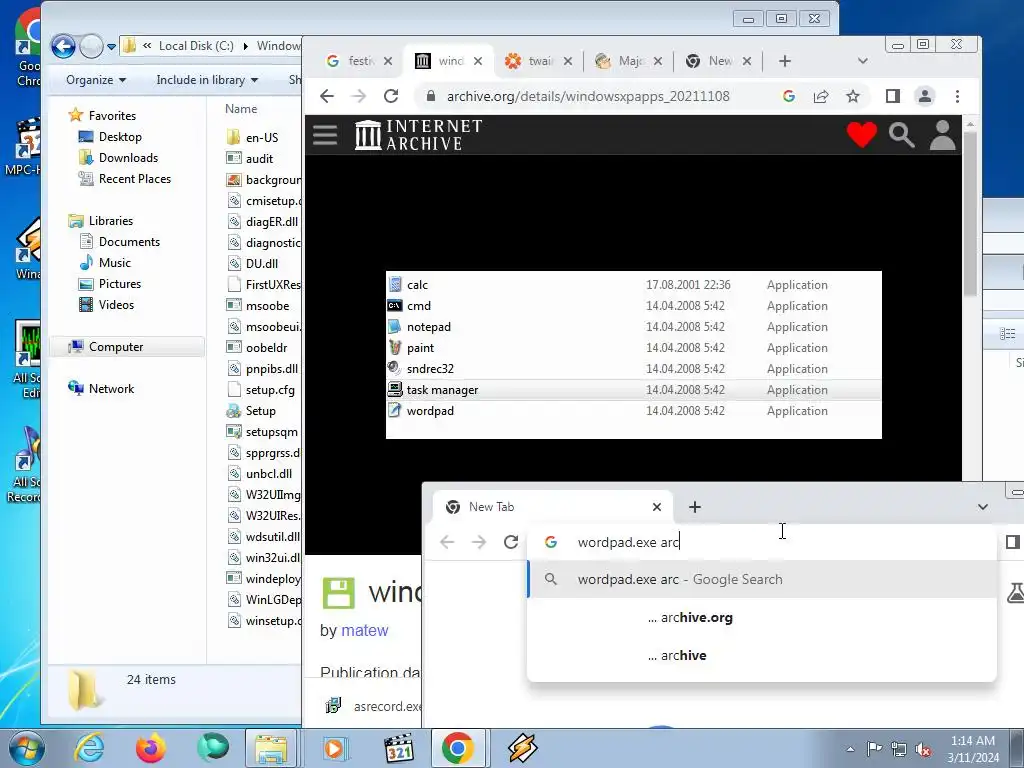Switch to the 'twai' tab
Image resolution: width=1024 pixels, height=768 pixels.
pyautogui.click(x=539, y=61)
